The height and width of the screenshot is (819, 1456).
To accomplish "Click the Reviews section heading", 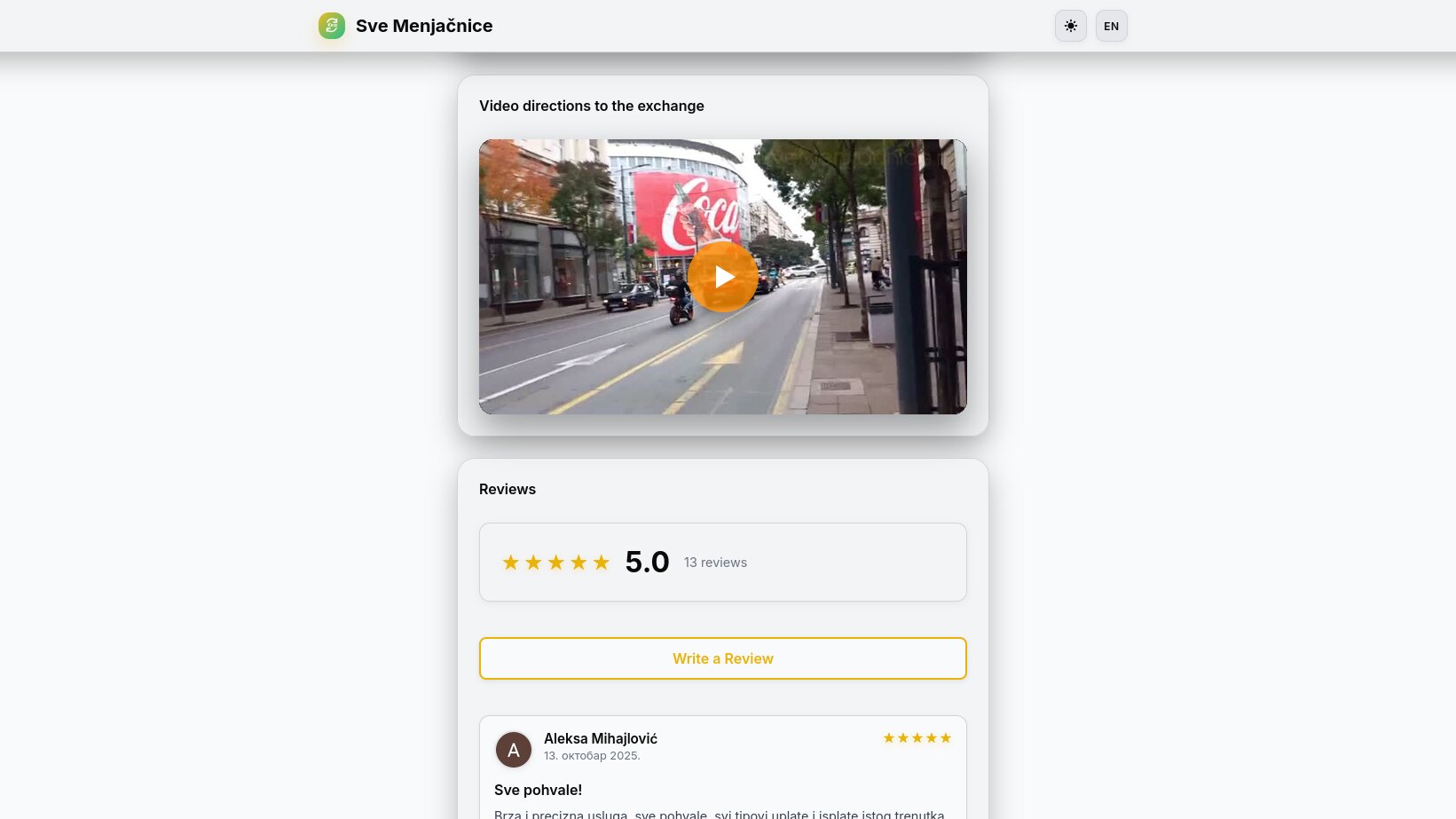I will [508, 489].
